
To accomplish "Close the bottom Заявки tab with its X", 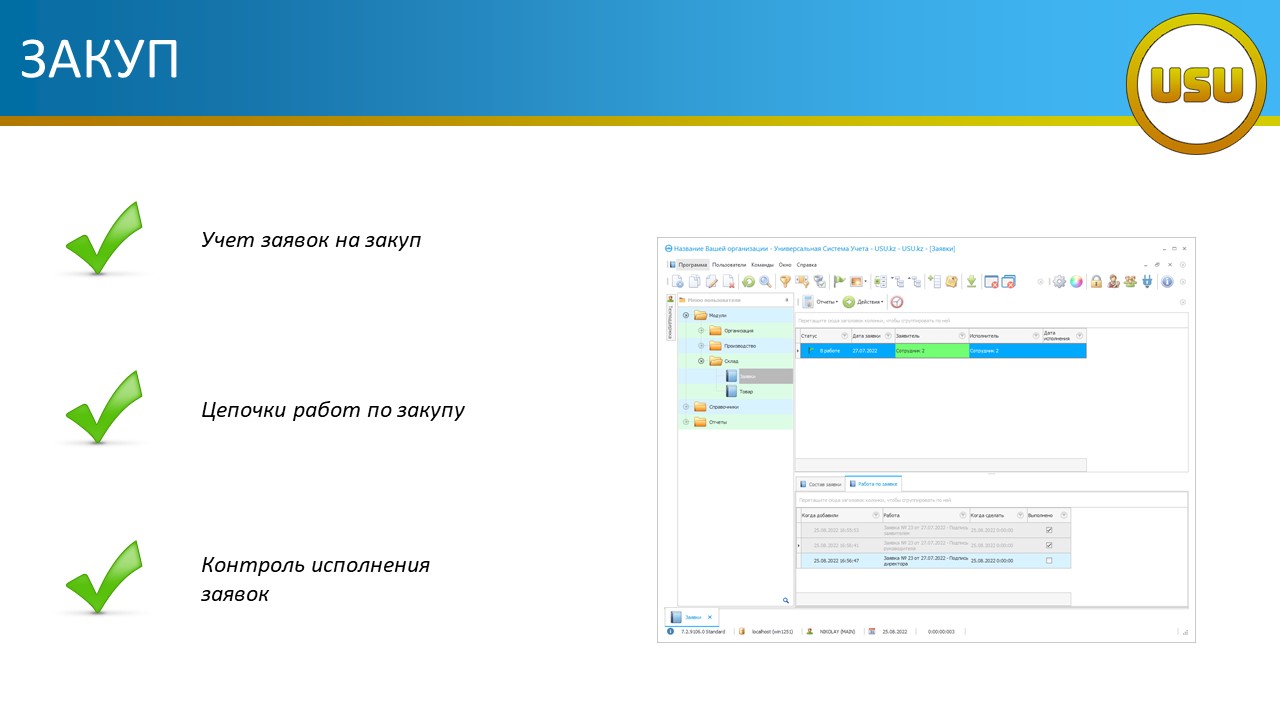I will (x=709, y=618).
